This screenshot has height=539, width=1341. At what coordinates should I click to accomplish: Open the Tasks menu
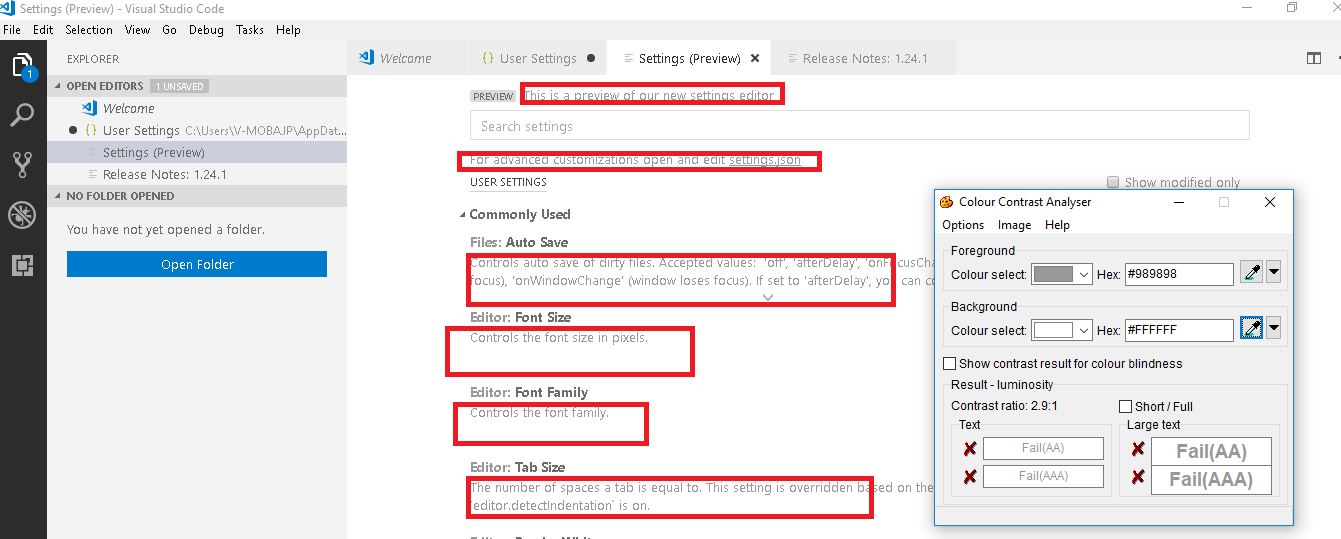click(250, 30)
